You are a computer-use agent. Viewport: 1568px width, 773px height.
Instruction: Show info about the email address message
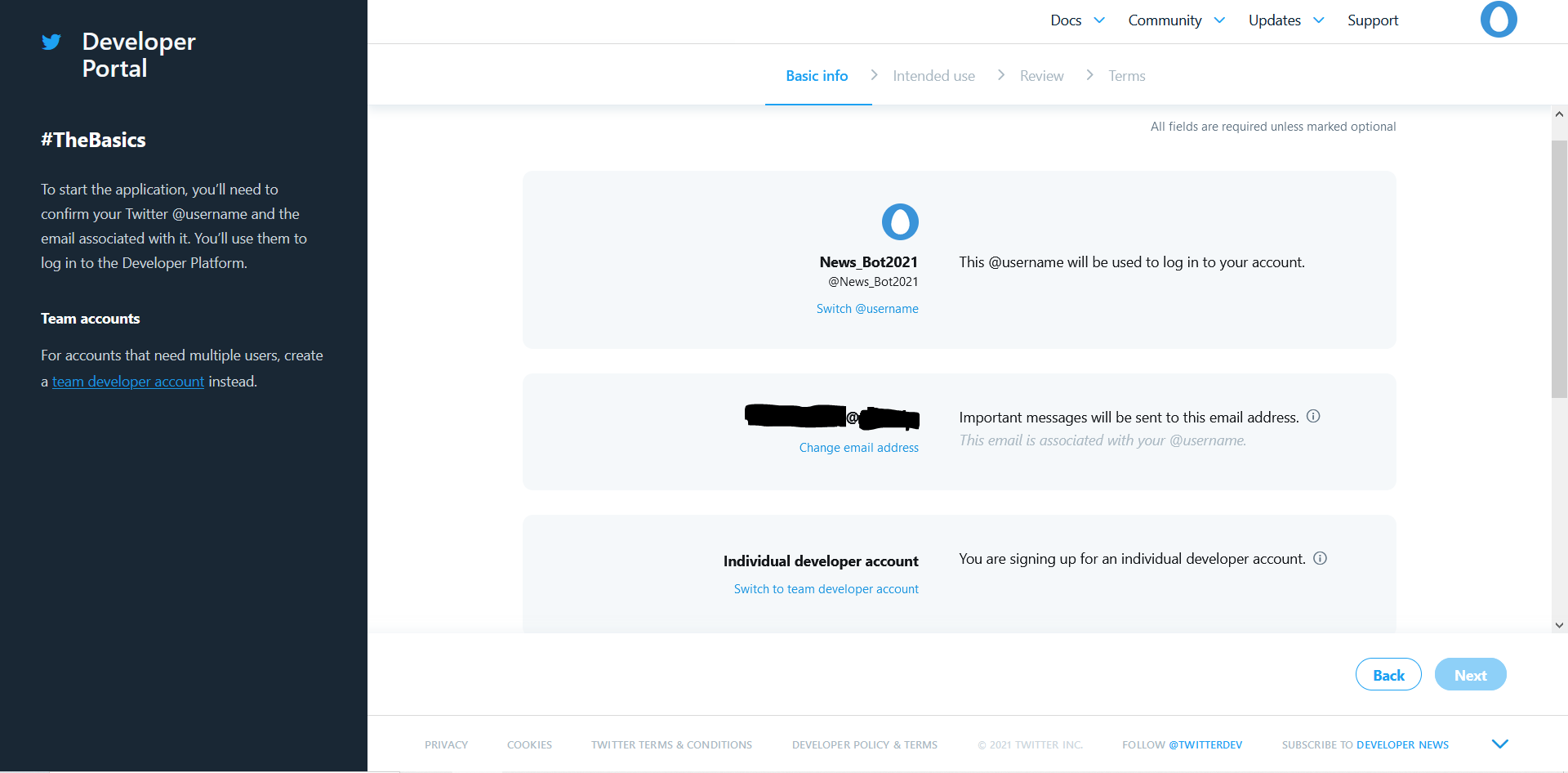[1313, 416]
